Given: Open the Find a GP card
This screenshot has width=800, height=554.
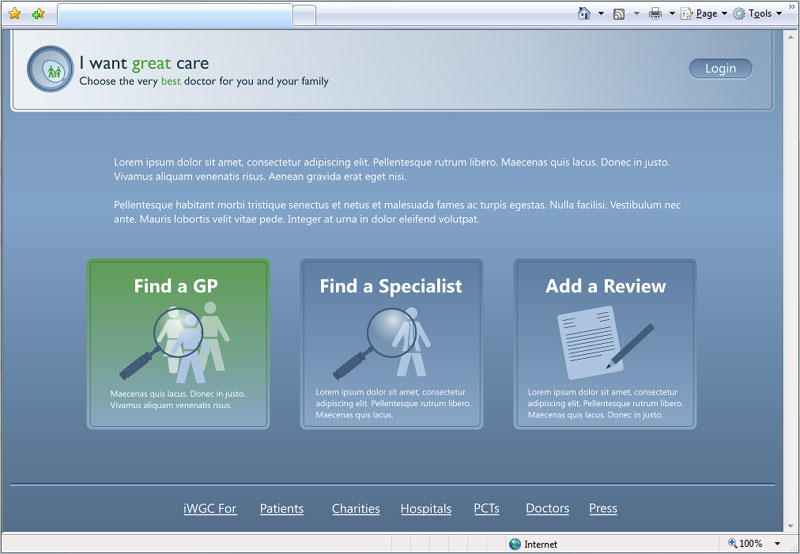Looking at the screenshot, I should pyautogui.click(x=178, y=344).
